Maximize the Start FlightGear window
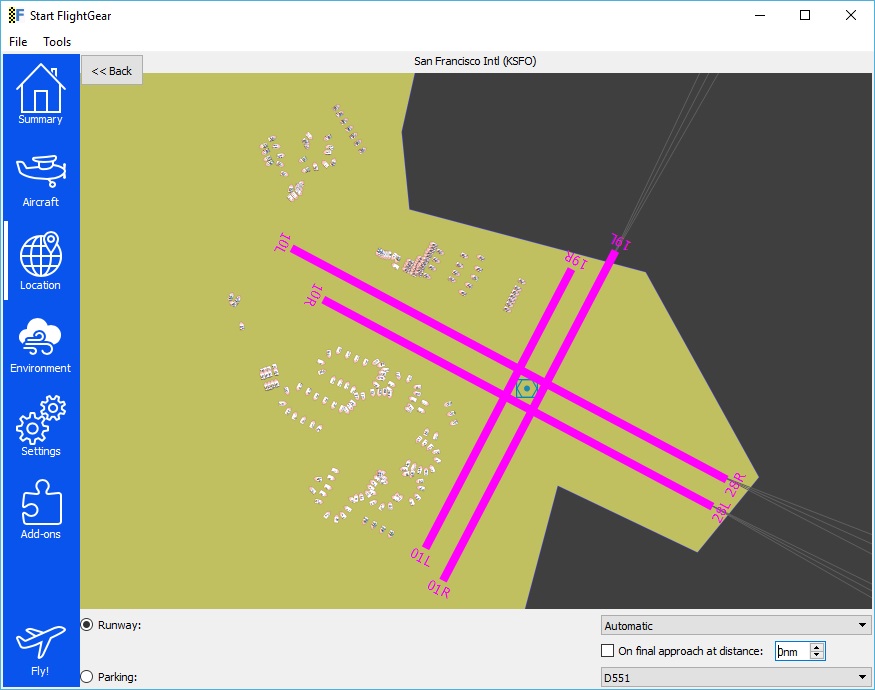Image resolution: width=875 pixels, height=690 pixels. [805, 15]
